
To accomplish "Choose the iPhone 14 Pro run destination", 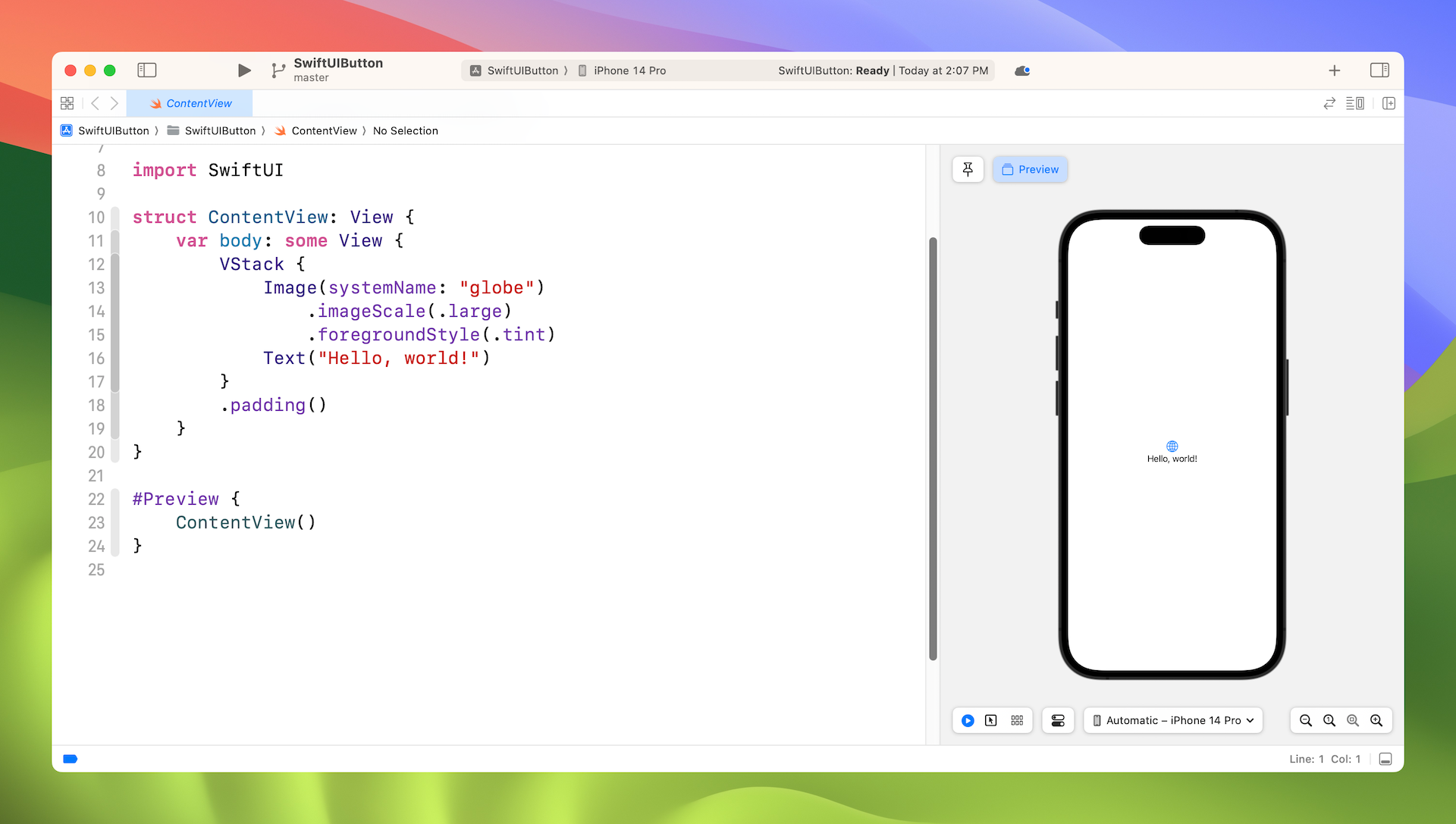I will point(622,70).
